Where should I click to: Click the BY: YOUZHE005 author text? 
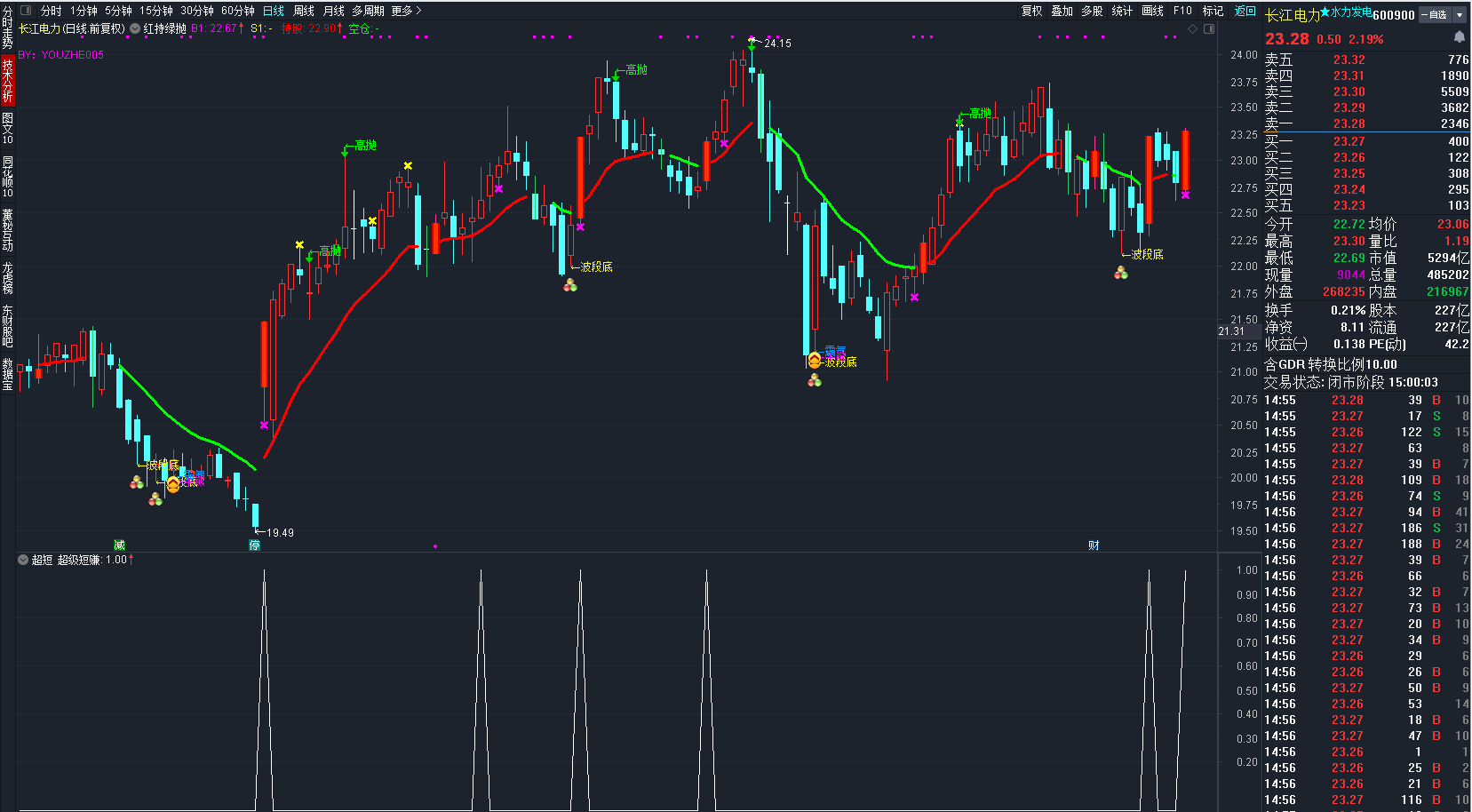coord(60,54)
